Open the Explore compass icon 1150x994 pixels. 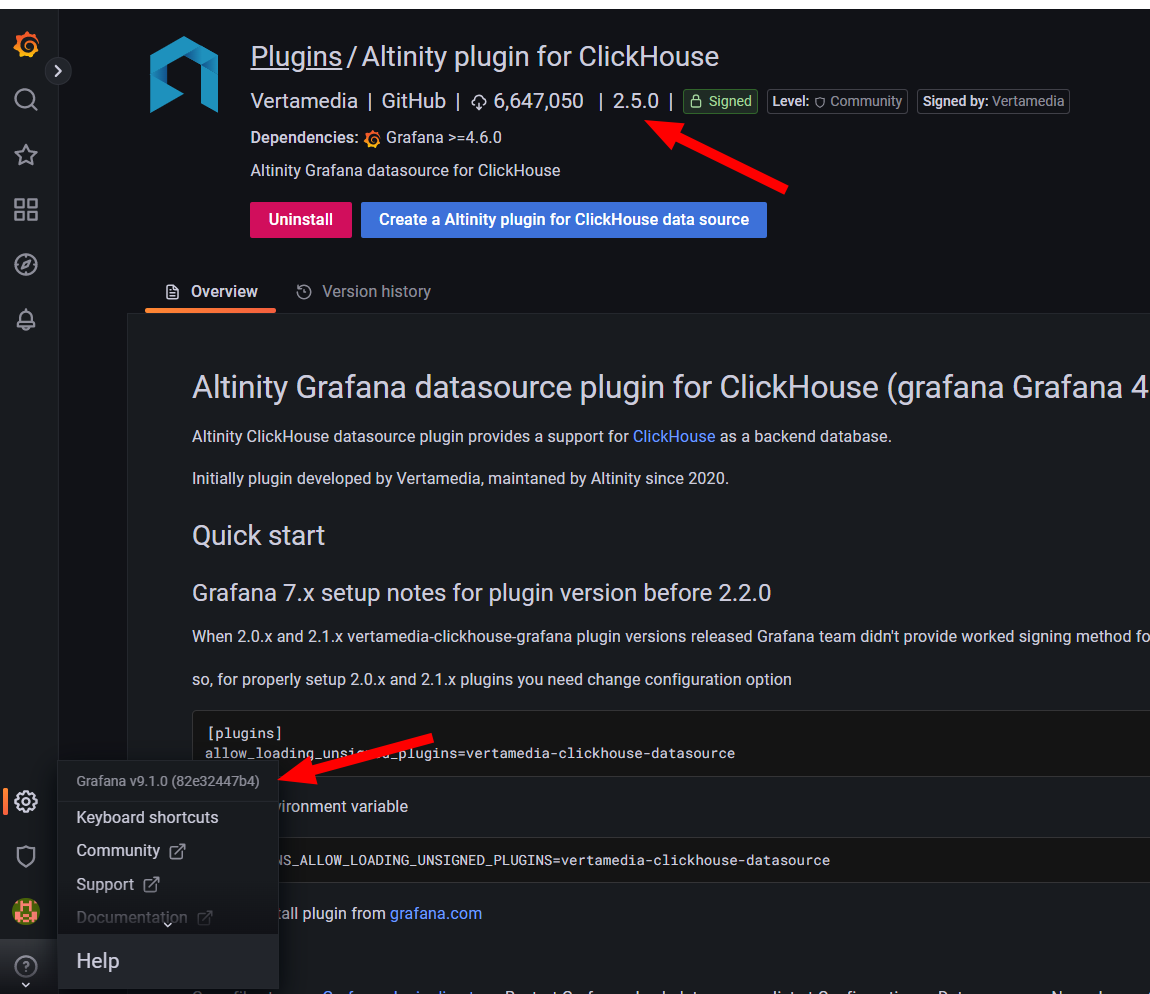(26, 265)
